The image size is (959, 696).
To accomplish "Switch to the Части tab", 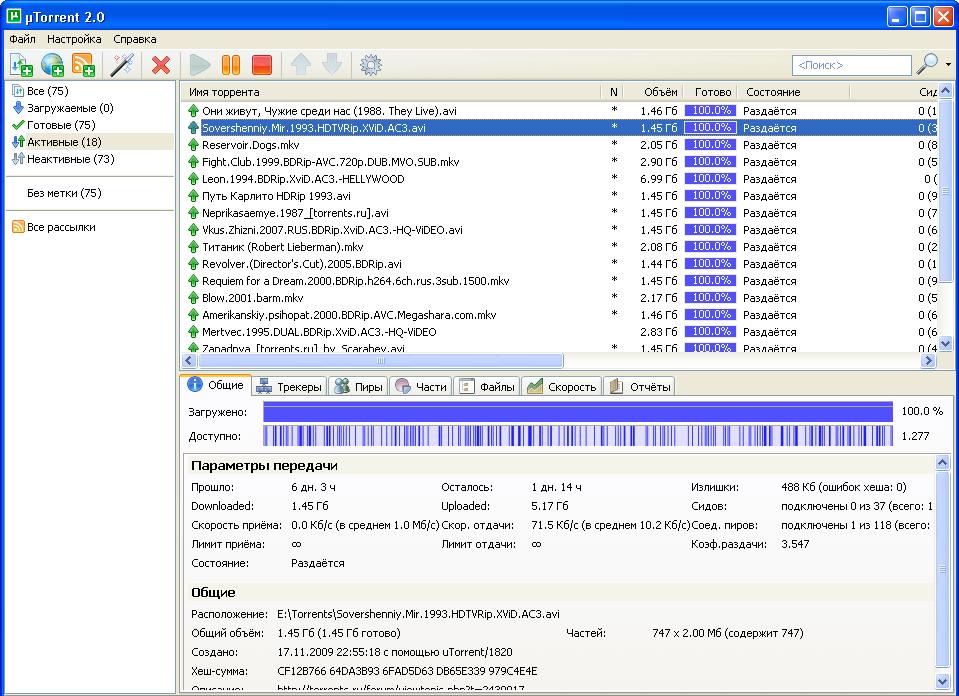I will 421,387.
